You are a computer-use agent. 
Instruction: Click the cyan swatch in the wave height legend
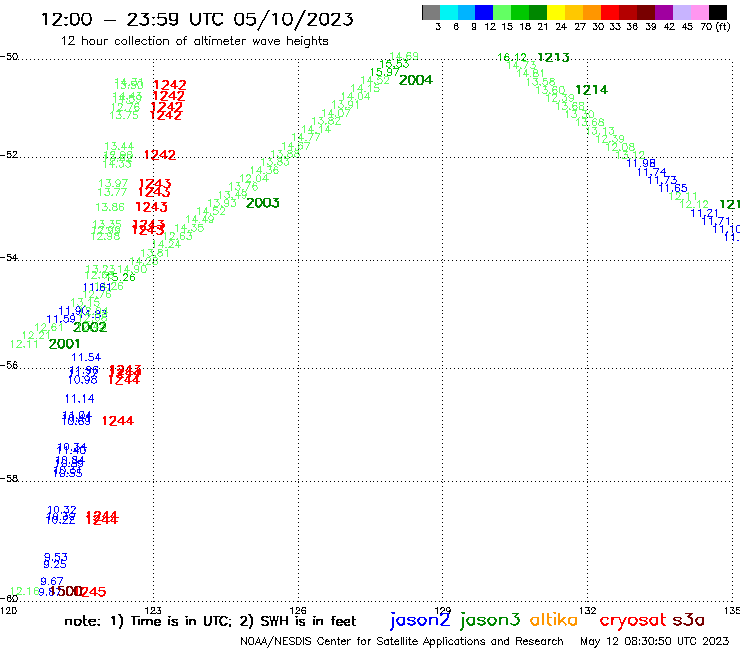[x=449, y=13]
